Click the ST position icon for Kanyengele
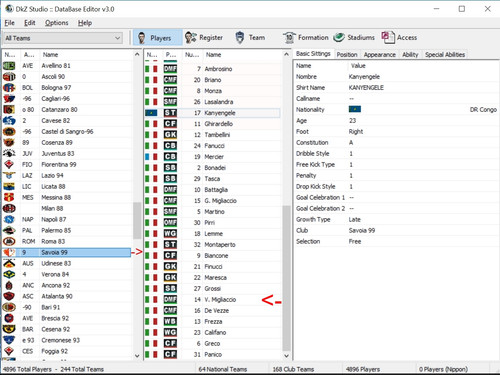This screenshot has width=500, height=375. 170,113
